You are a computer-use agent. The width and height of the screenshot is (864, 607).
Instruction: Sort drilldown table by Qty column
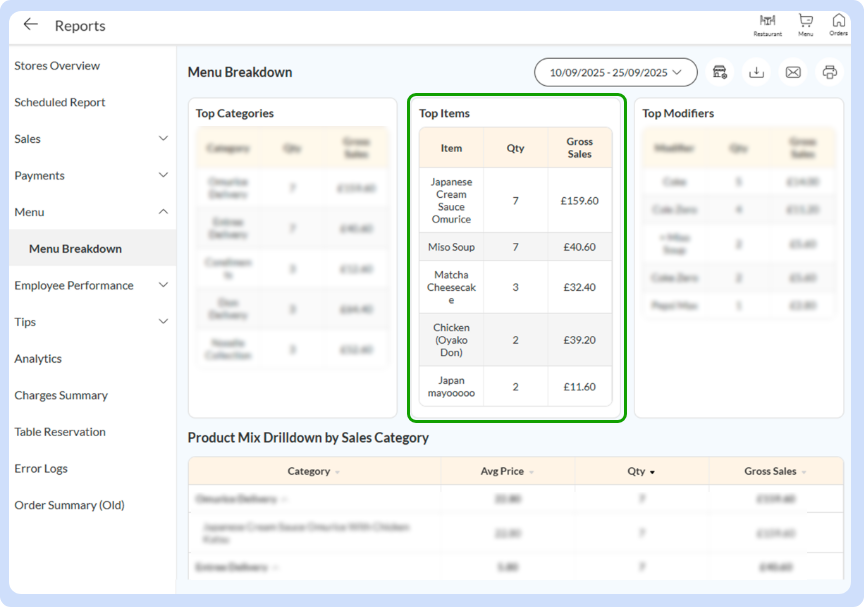coord(641,471)
